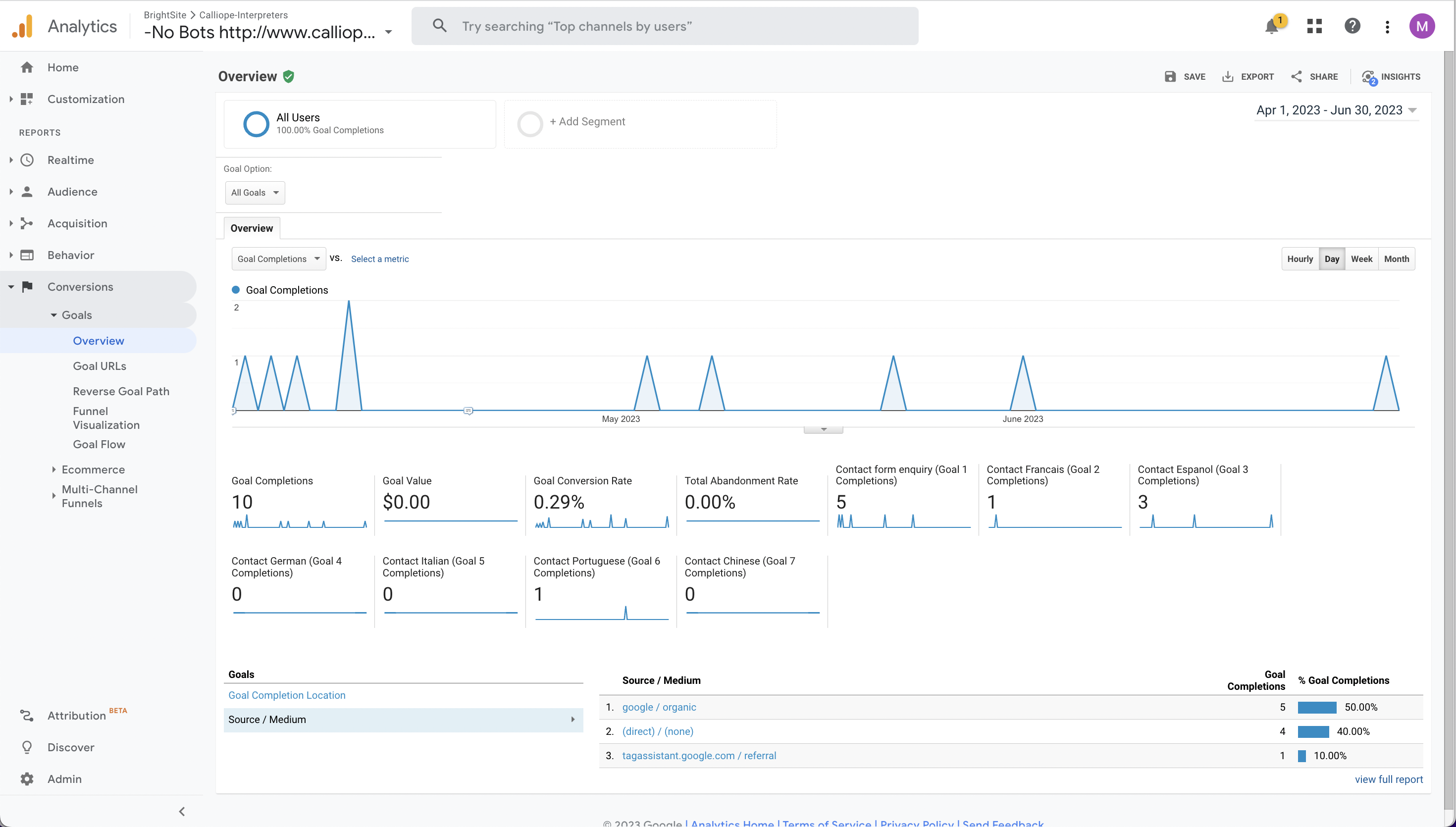Click the Export download icon
1456x827 pixels.
[x=1228, y=77]
